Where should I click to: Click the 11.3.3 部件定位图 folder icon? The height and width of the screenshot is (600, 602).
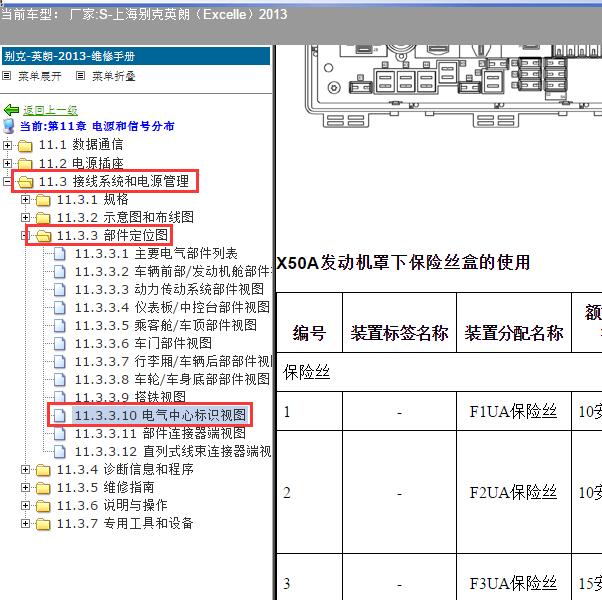pyautogui.click(x=43, y=236)
